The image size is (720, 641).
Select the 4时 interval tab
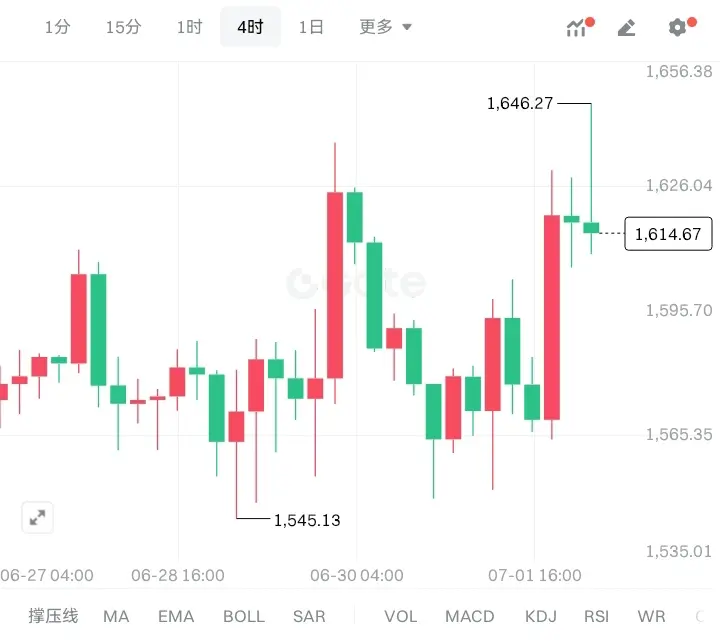(250, 27)
